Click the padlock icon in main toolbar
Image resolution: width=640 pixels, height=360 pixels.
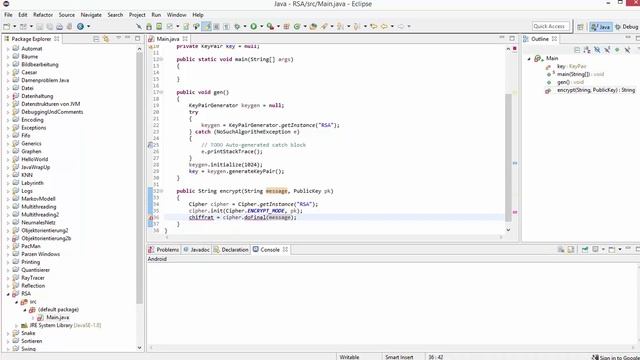pos(149,27)
